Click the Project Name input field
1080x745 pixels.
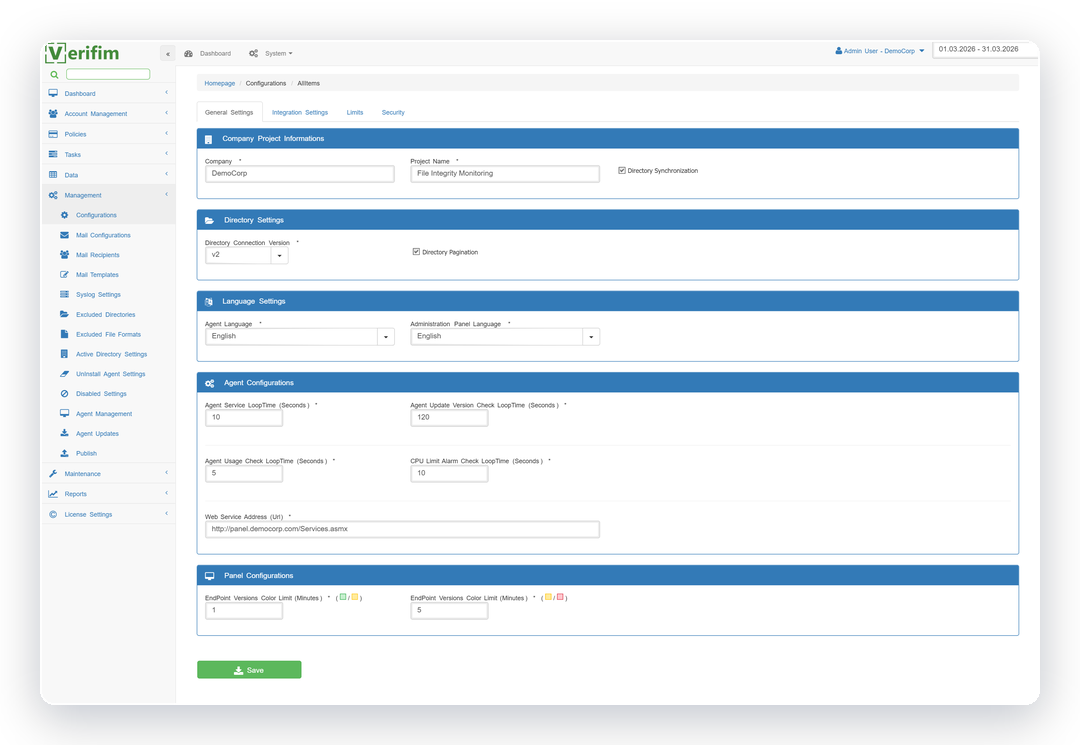505,174
